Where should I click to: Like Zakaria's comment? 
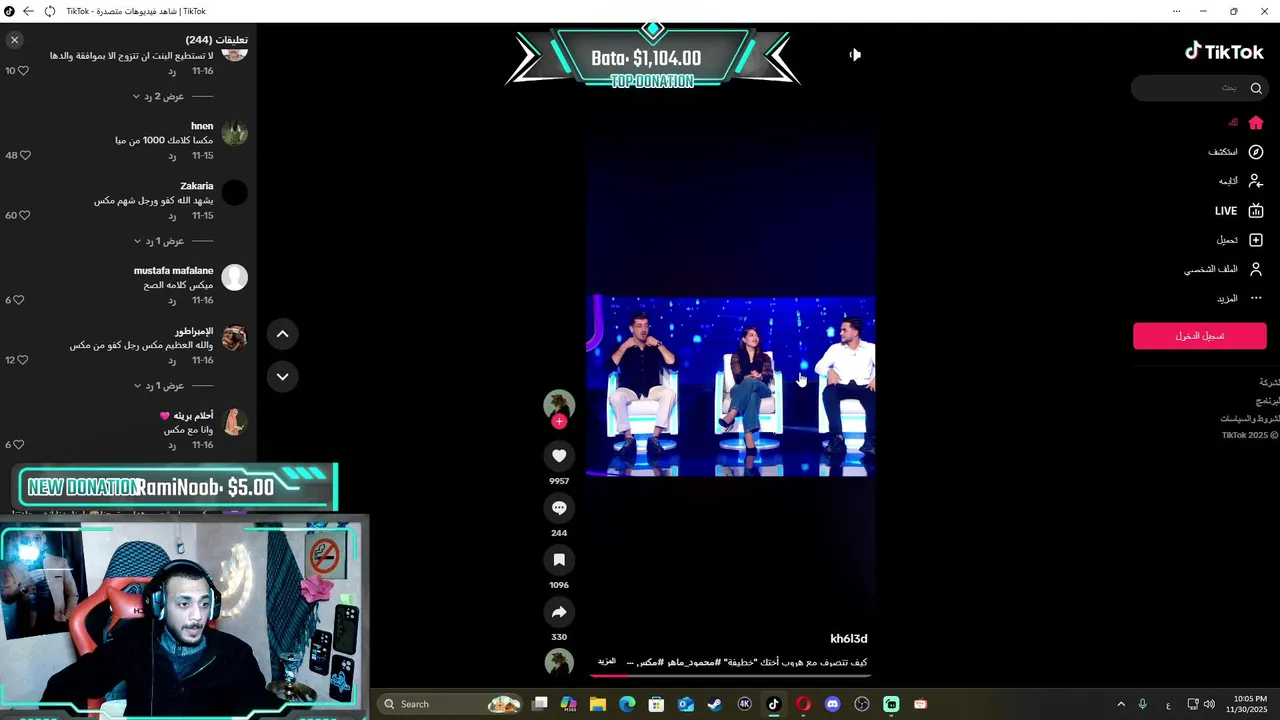(x=25, y=216)
